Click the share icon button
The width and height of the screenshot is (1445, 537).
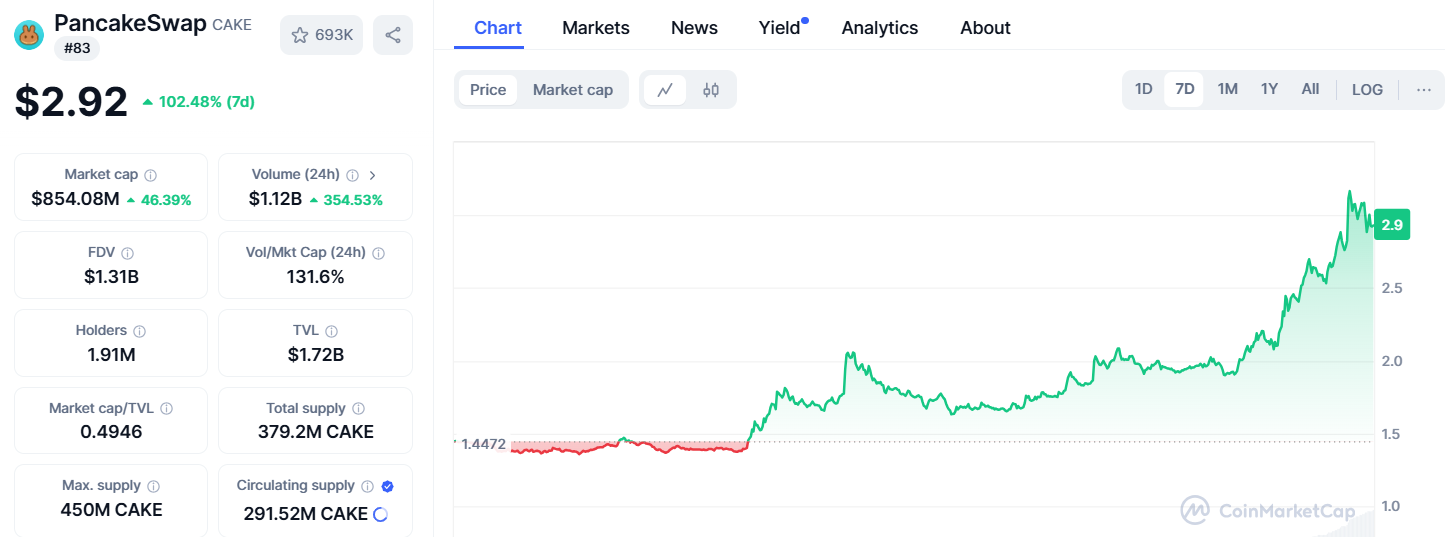(x=393, y=35)
